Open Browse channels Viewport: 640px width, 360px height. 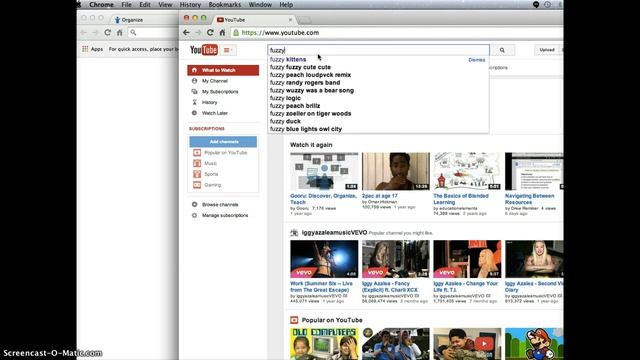tap(220, 204)
